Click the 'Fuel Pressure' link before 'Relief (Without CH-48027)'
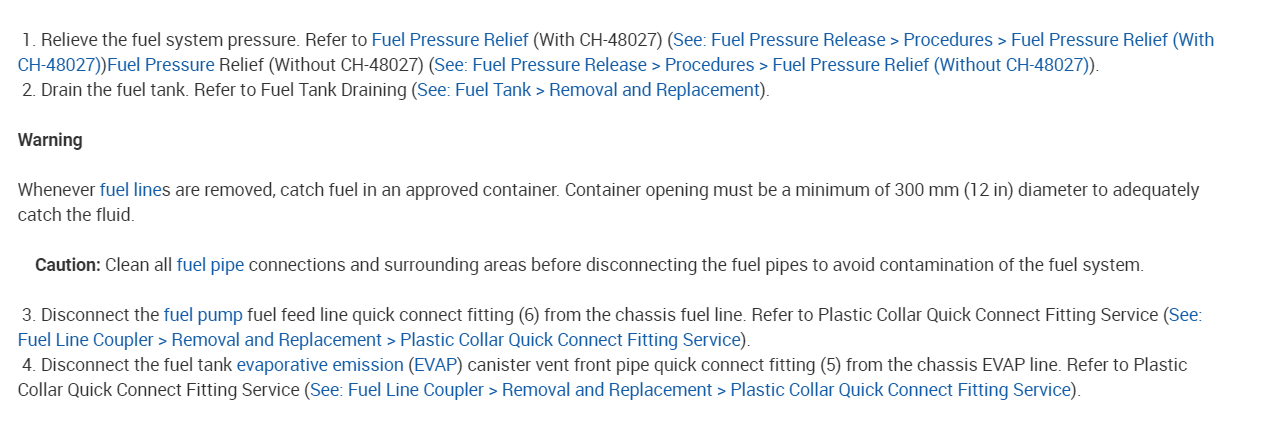Image resolution: width=1282 pixels, height=436 pixels. coord(161,65)
